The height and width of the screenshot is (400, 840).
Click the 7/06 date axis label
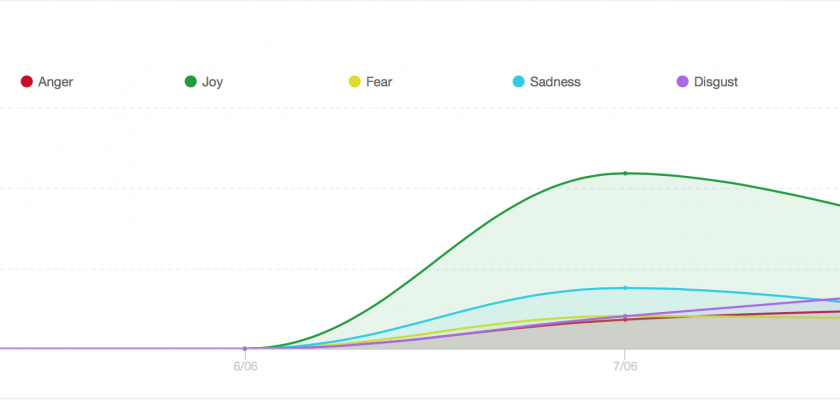tap(625, 367)
